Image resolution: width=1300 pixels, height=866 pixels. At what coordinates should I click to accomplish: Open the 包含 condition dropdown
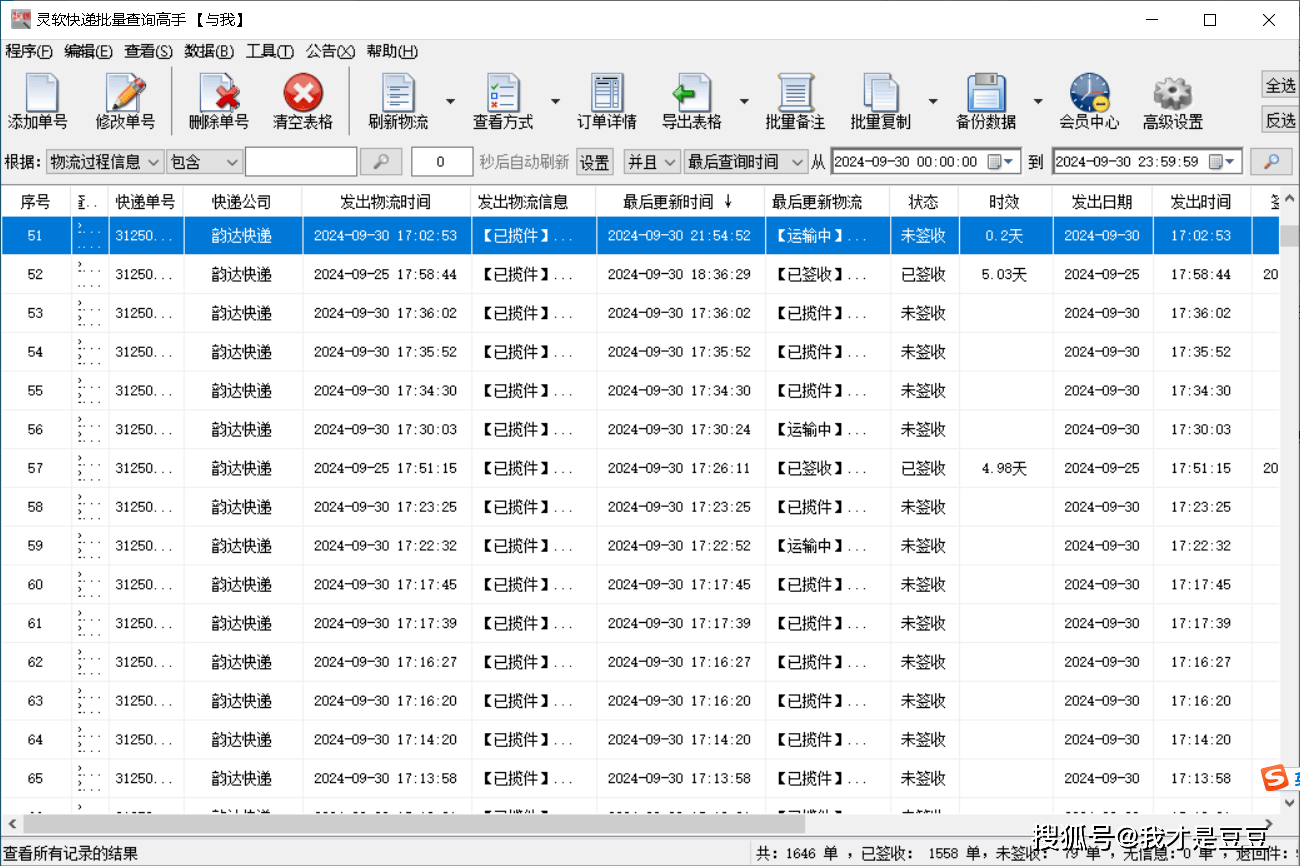205,161
